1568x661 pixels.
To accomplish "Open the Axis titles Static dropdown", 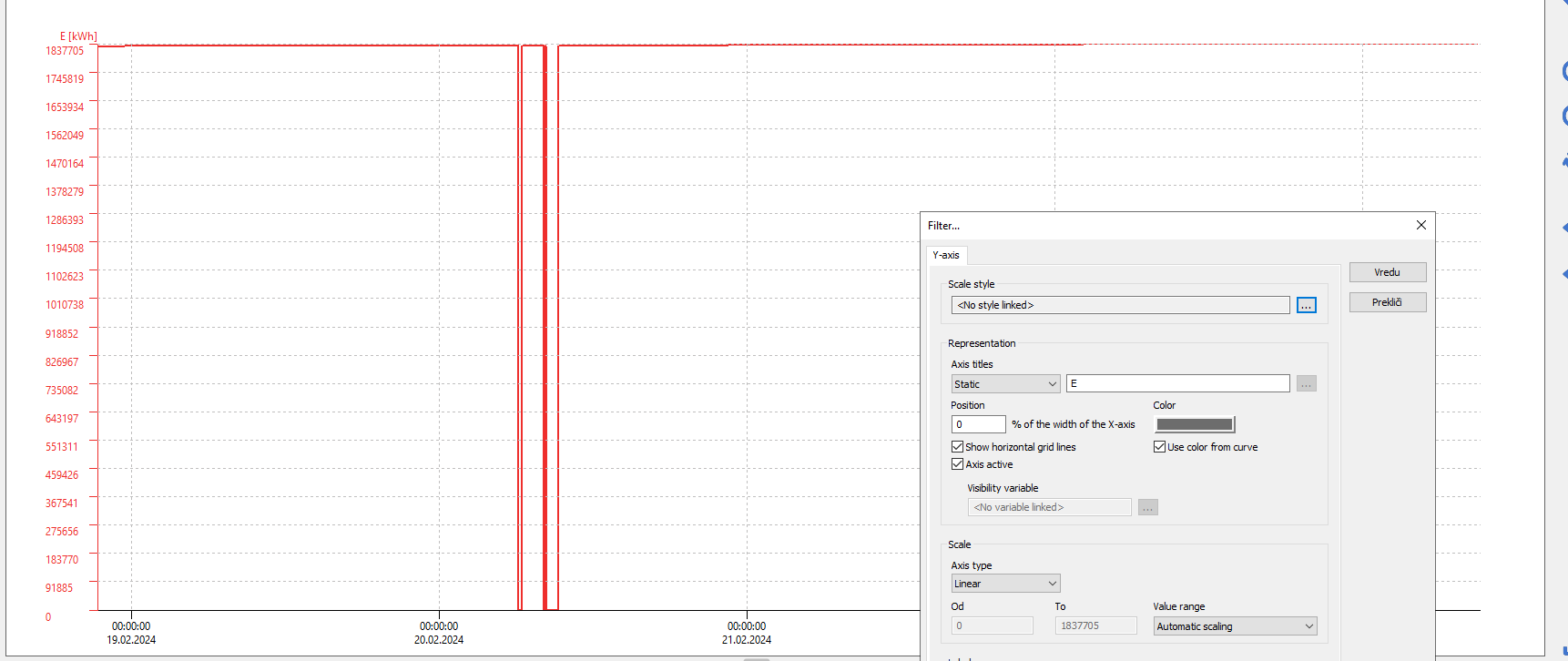I will coord(1005,384).
